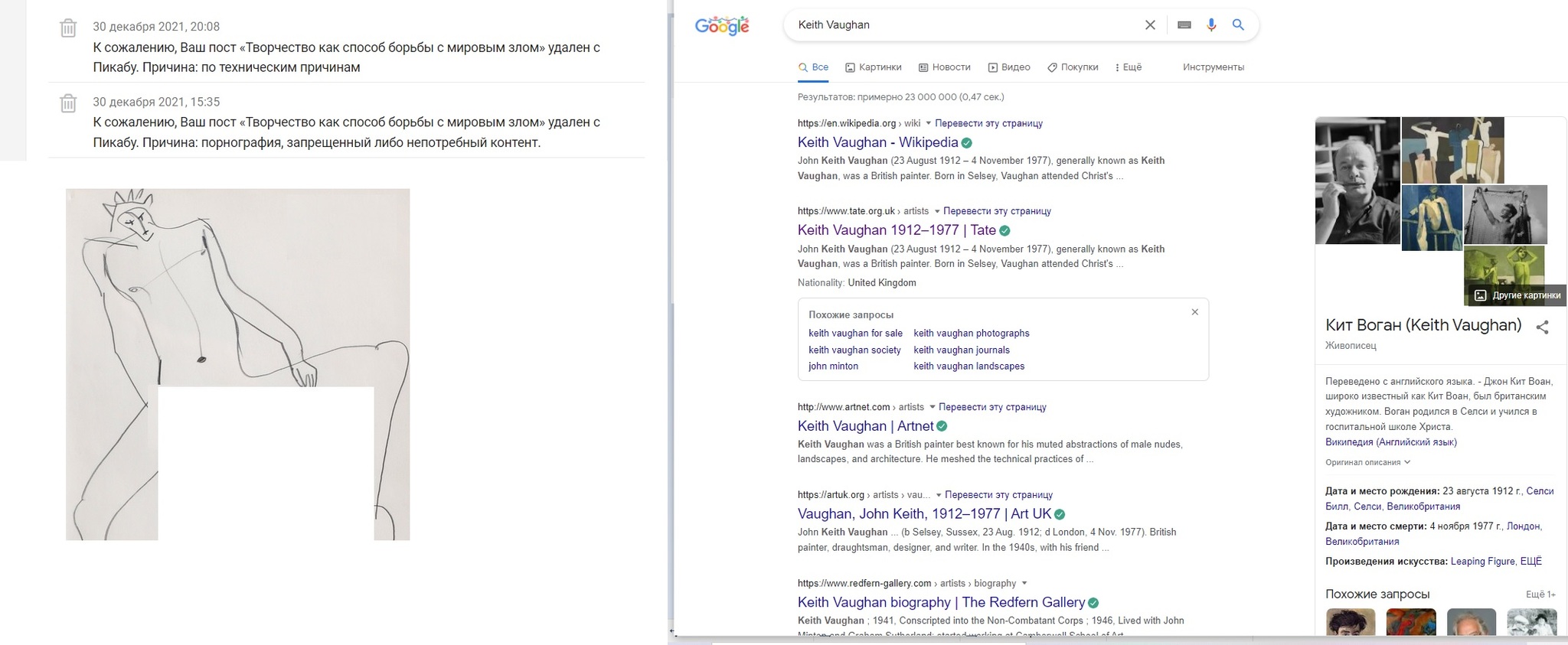
Task: Switch to the Картинки tab
Action: tap(873, 67)
